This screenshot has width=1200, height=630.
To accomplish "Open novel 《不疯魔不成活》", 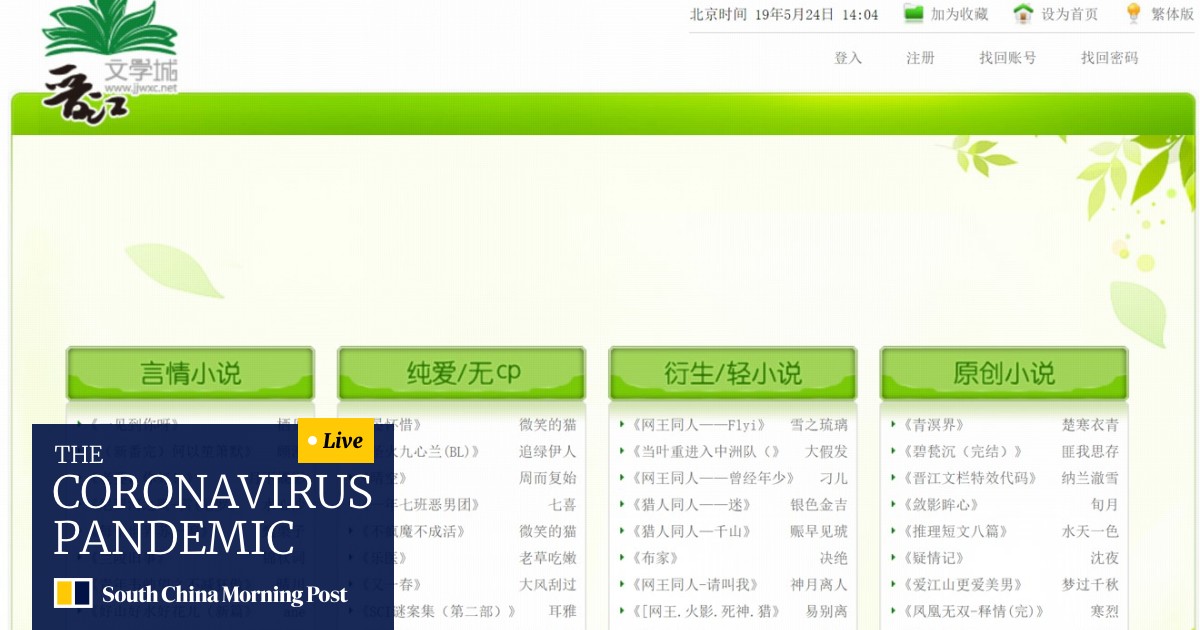I will tap(413, 531).
